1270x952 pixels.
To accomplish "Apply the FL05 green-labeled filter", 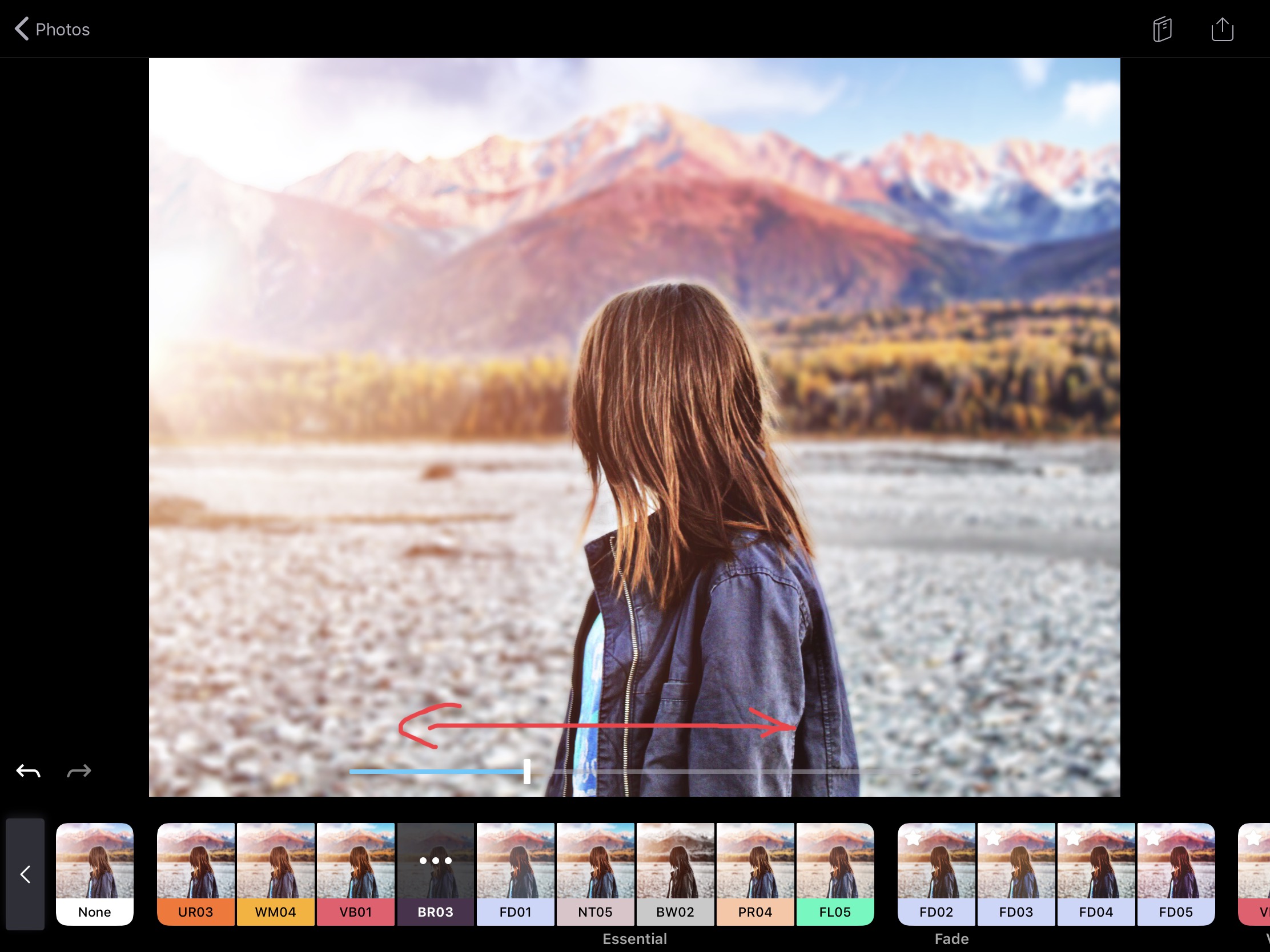I will (x=835, y=874).
